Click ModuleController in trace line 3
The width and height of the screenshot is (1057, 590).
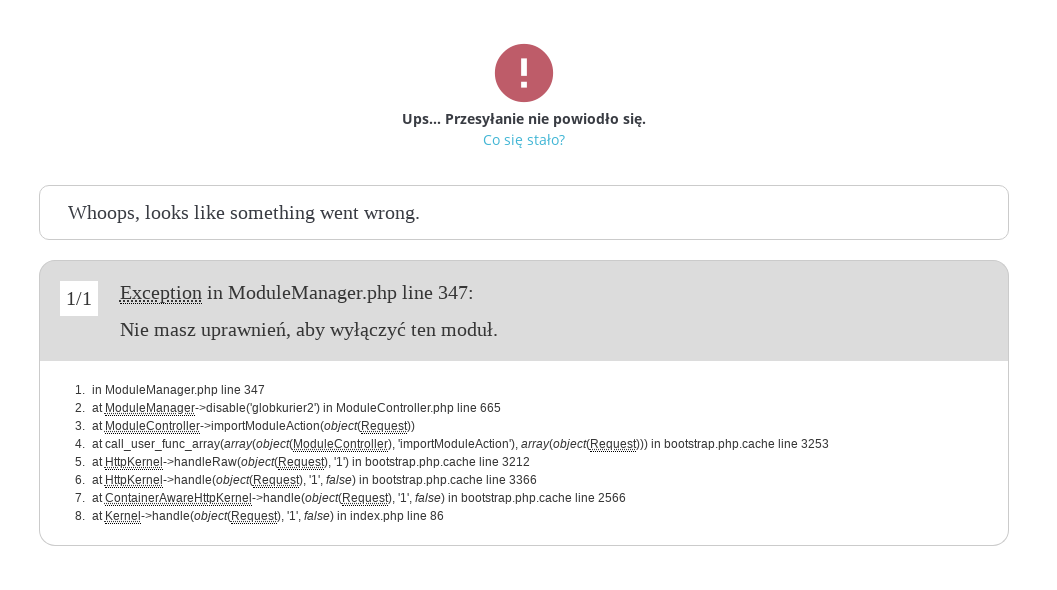152,426
